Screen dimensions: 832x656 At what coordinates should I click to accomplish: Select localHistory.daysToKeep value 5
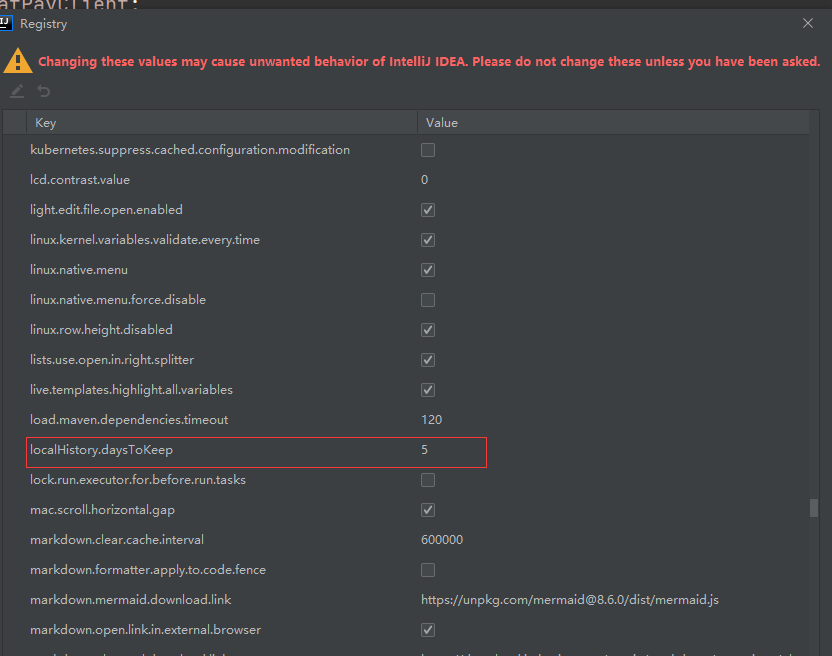pos(424,450)
